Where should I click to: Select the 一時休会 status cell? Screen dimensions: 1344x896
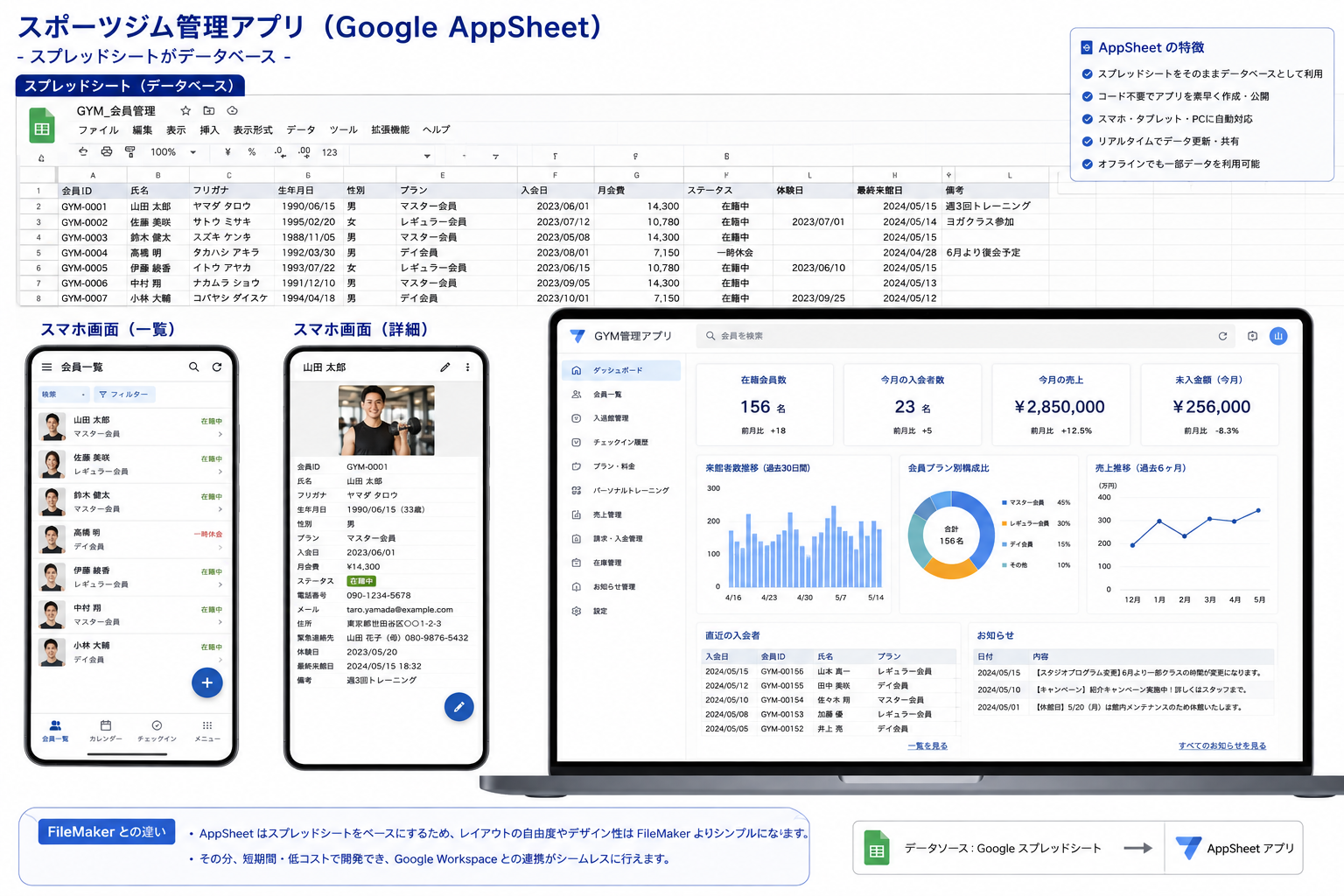735,253
